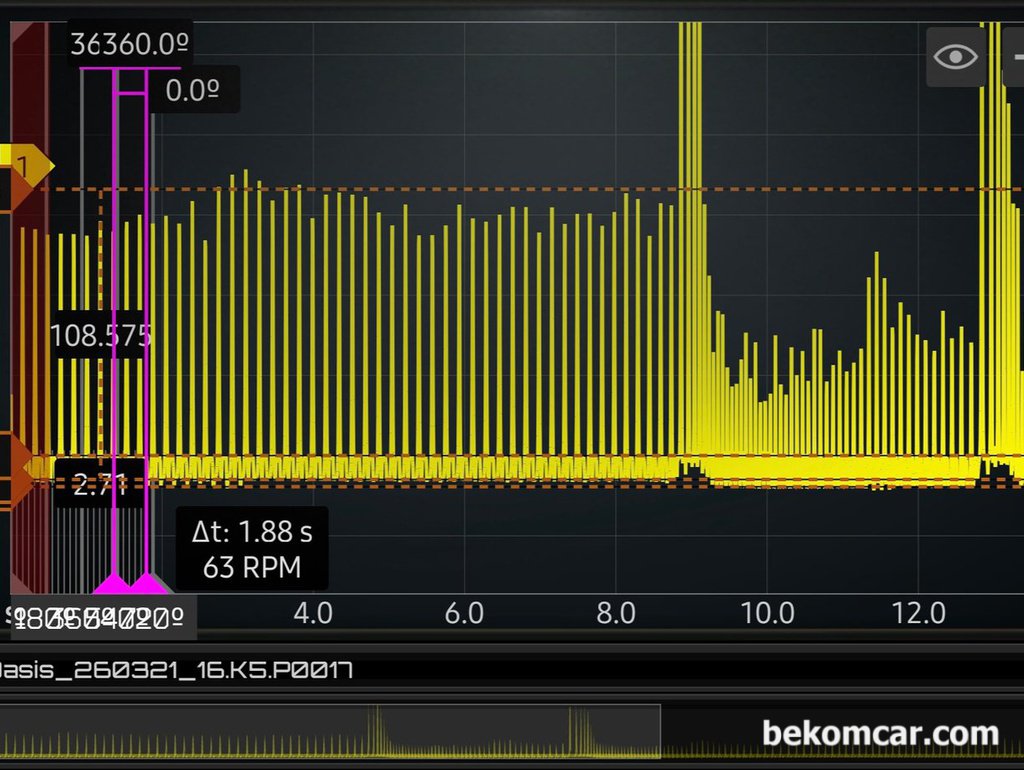The width and height of the screenshot is (1024, 770).
Task: Click the 0.0º cursor angle label
Action: click(192, 91)
